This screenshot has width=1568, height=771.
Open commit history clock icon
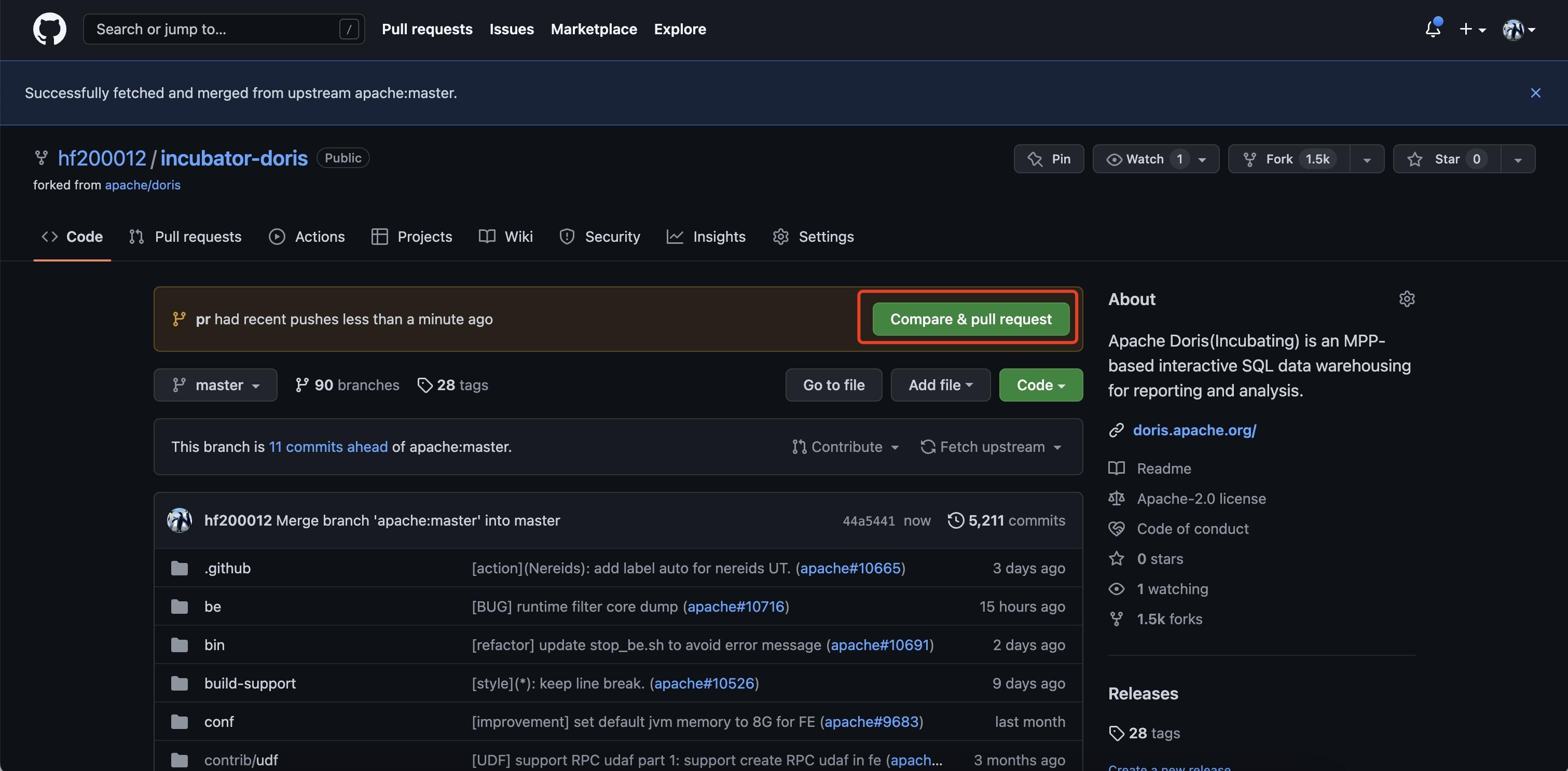956,520
